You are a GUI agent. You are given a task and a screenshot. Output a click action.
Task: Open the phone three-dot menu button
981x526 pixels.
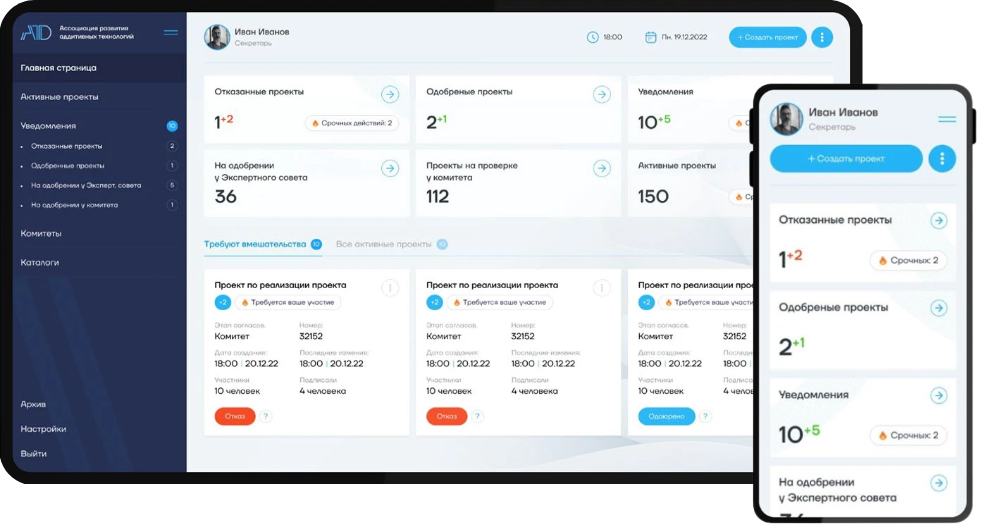942,159
